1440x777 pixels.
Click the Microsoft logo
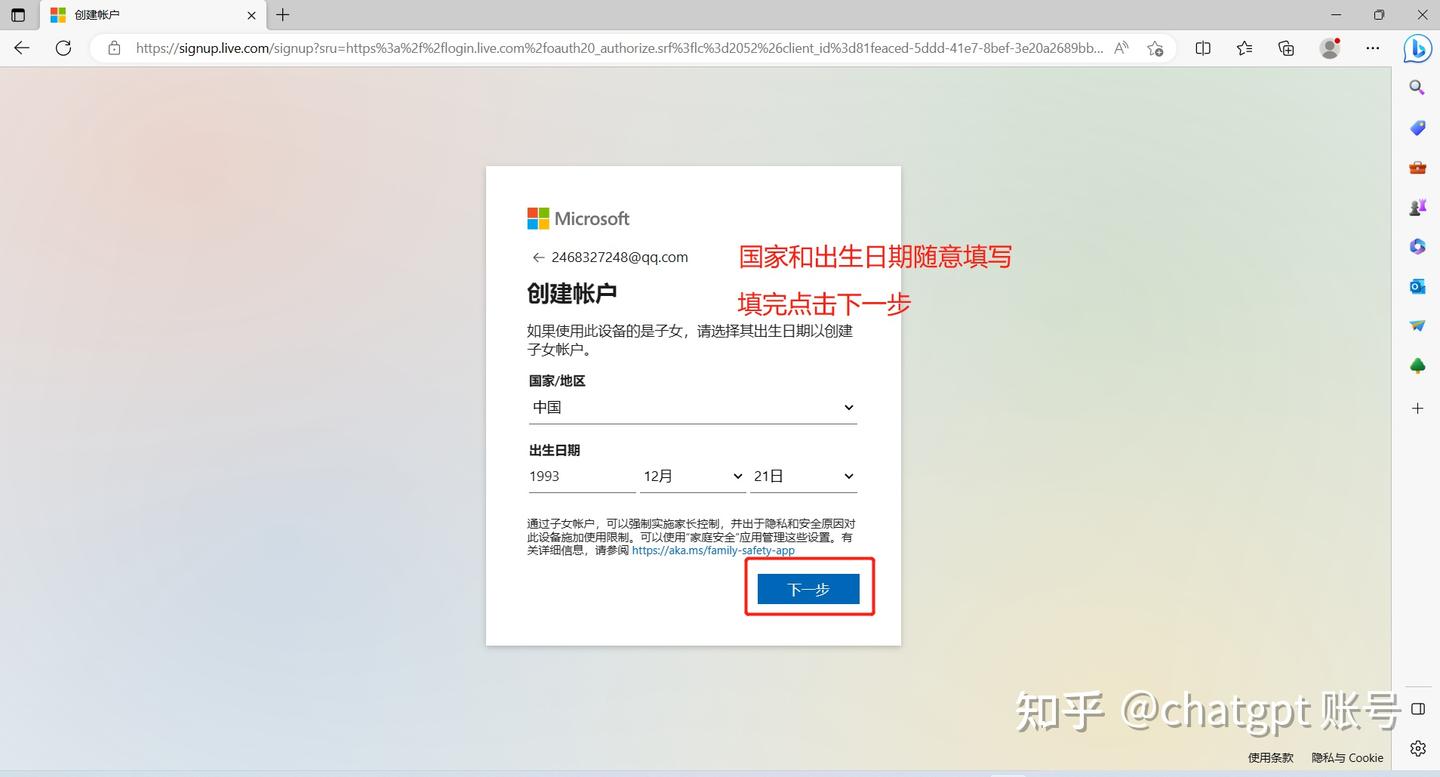click(x=578, y=218)
